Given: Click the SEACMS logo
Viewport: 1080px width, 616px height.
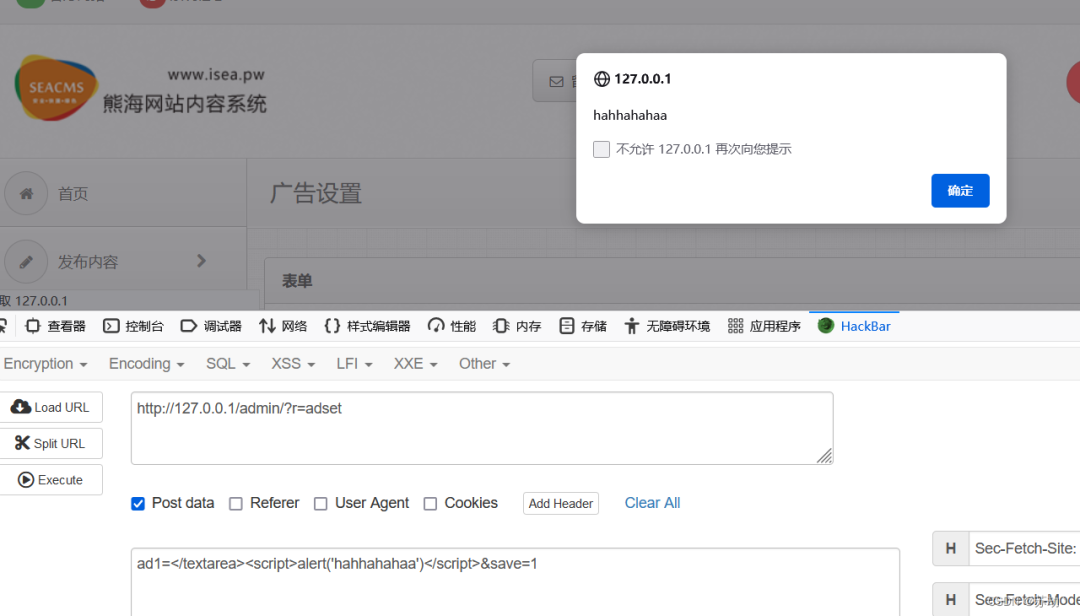Looking at the screenshot, I should pos(56,88).
